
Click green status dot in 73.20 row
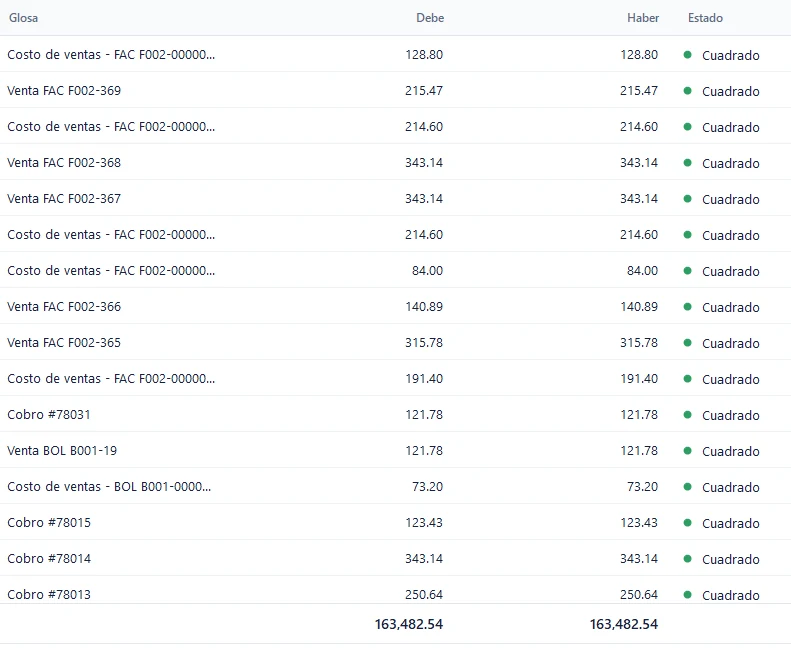(687, 487)
